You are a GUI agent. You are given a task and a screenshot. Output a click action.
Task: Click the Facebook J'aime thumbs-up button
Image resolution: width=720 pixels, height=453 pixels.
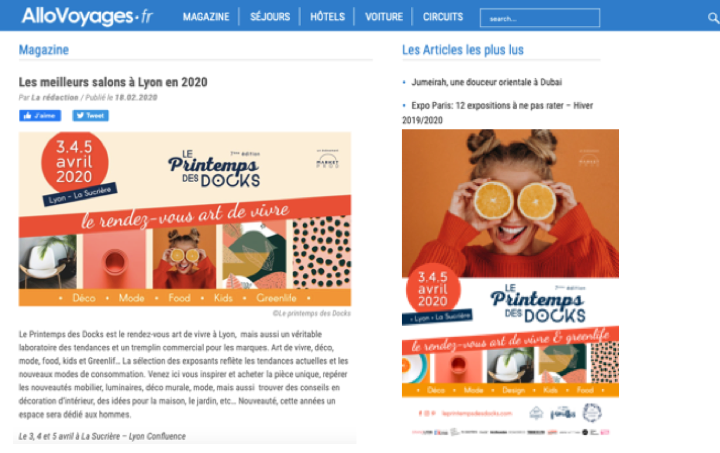[x=40, y=116]
